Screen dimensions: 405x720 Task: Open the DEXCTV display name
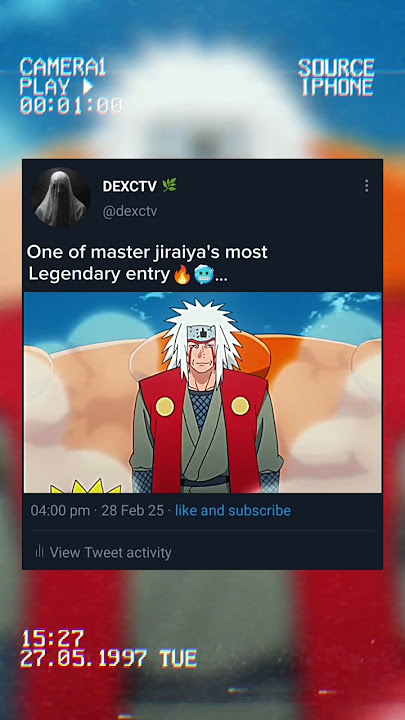point(129,186)
